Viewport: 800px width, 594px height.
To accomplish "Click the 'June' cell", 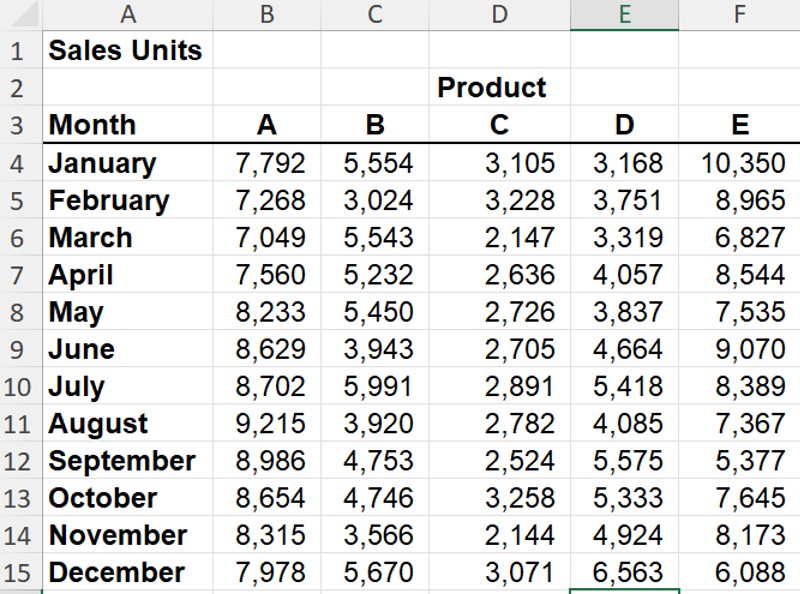I will [x=128, y=349].
